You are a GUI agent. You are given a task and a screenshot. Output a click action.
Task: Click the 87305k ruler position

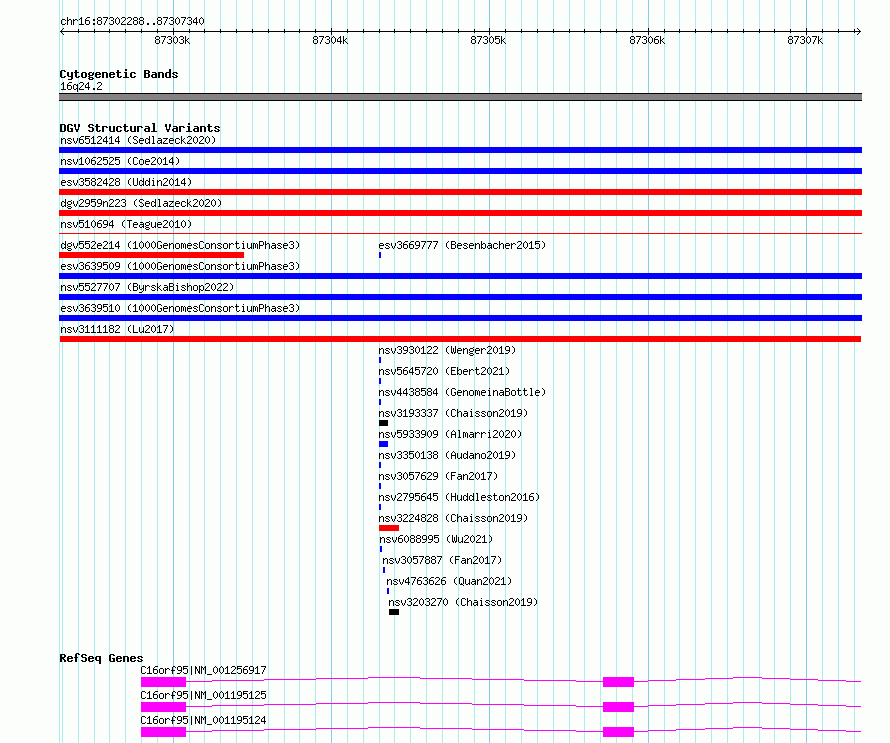click(x=488, y=40)
